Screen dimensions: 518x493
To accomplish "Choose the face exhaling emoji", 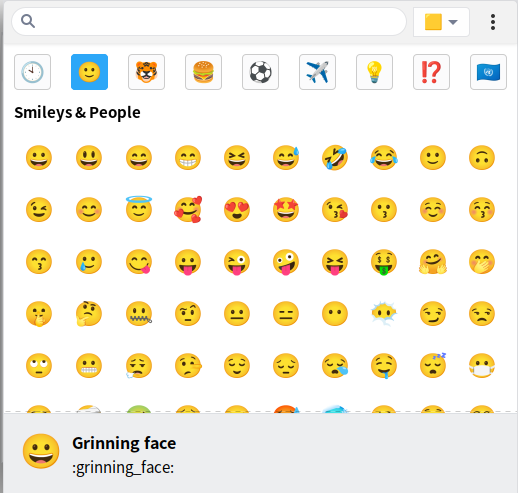I will point(139,366).
